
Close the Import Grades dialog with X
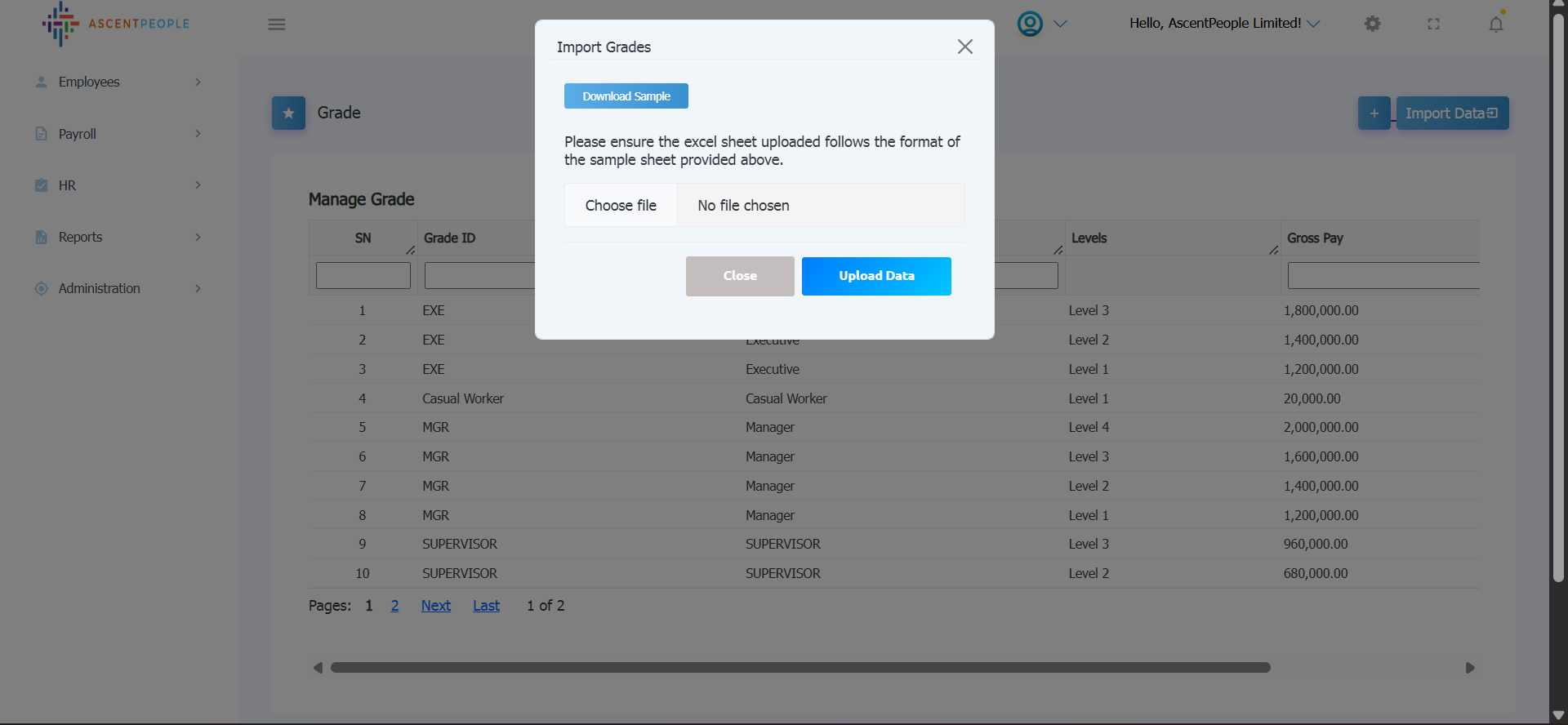pos(964,47)
